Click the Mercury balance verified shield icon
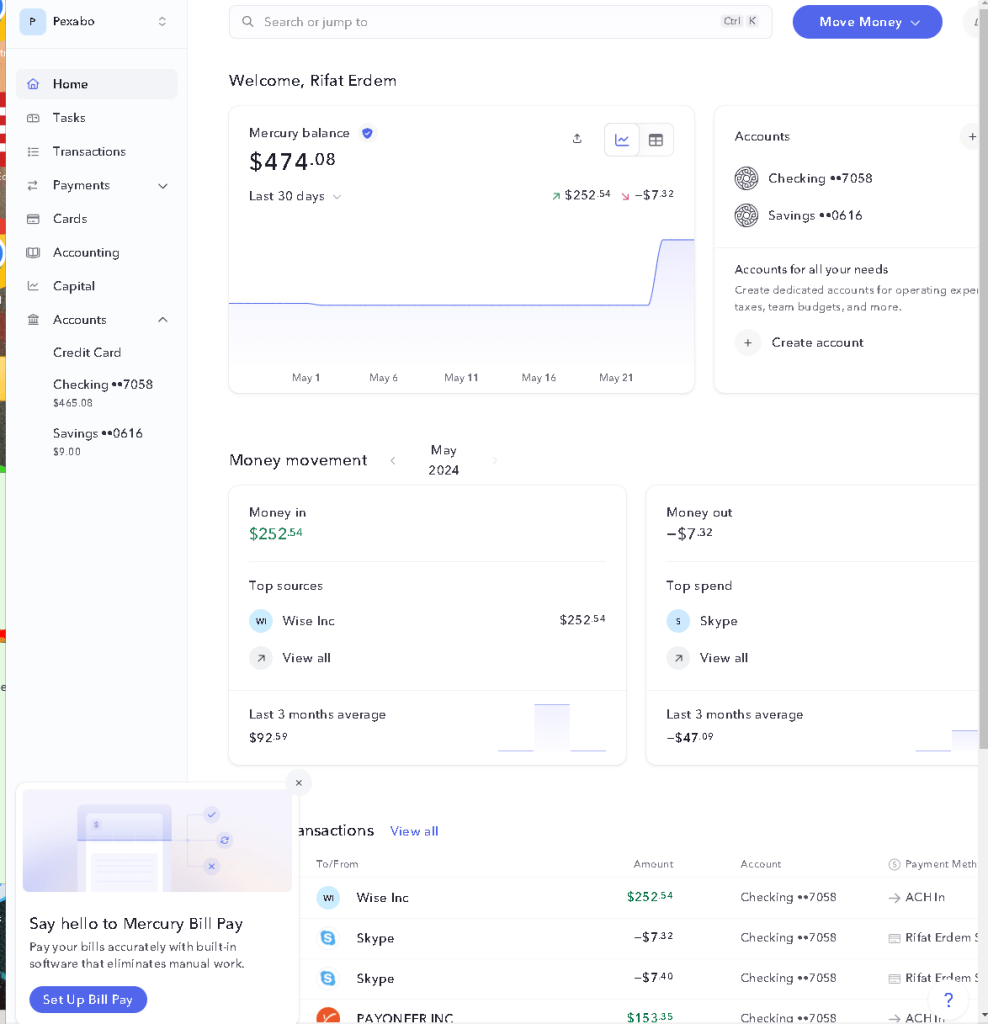 (368, 133)
